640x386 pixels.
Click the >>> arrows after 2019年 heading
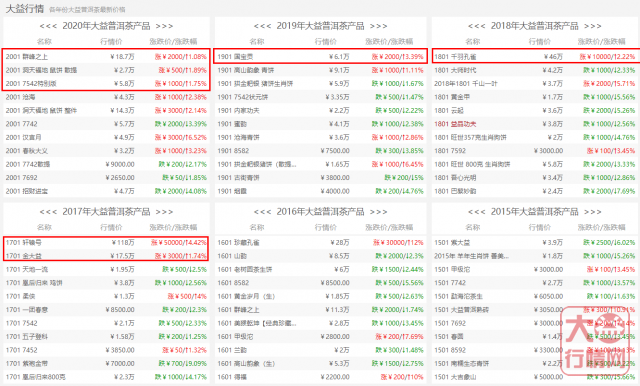[x=378, y=27]
